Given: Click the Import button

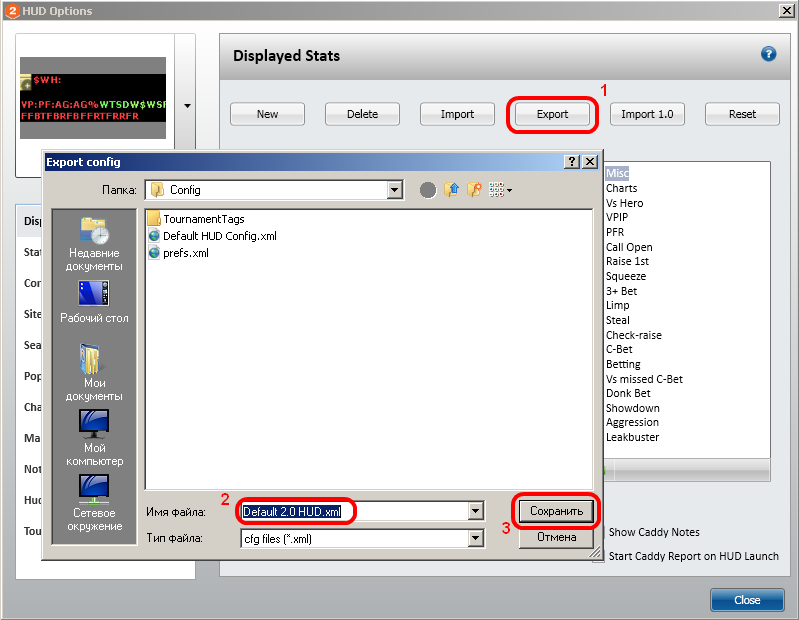Looking at the screenshot, I should coord(457,114).
